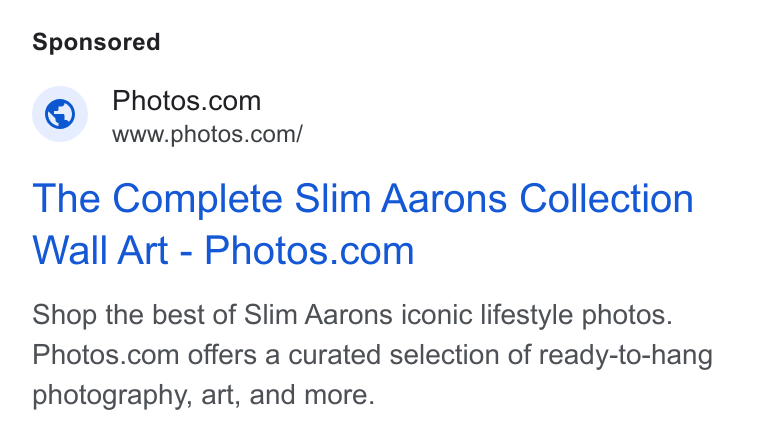Click the word 'Complete' in headline
Viewport: 760px width, 438px height.
click(197, 200)
